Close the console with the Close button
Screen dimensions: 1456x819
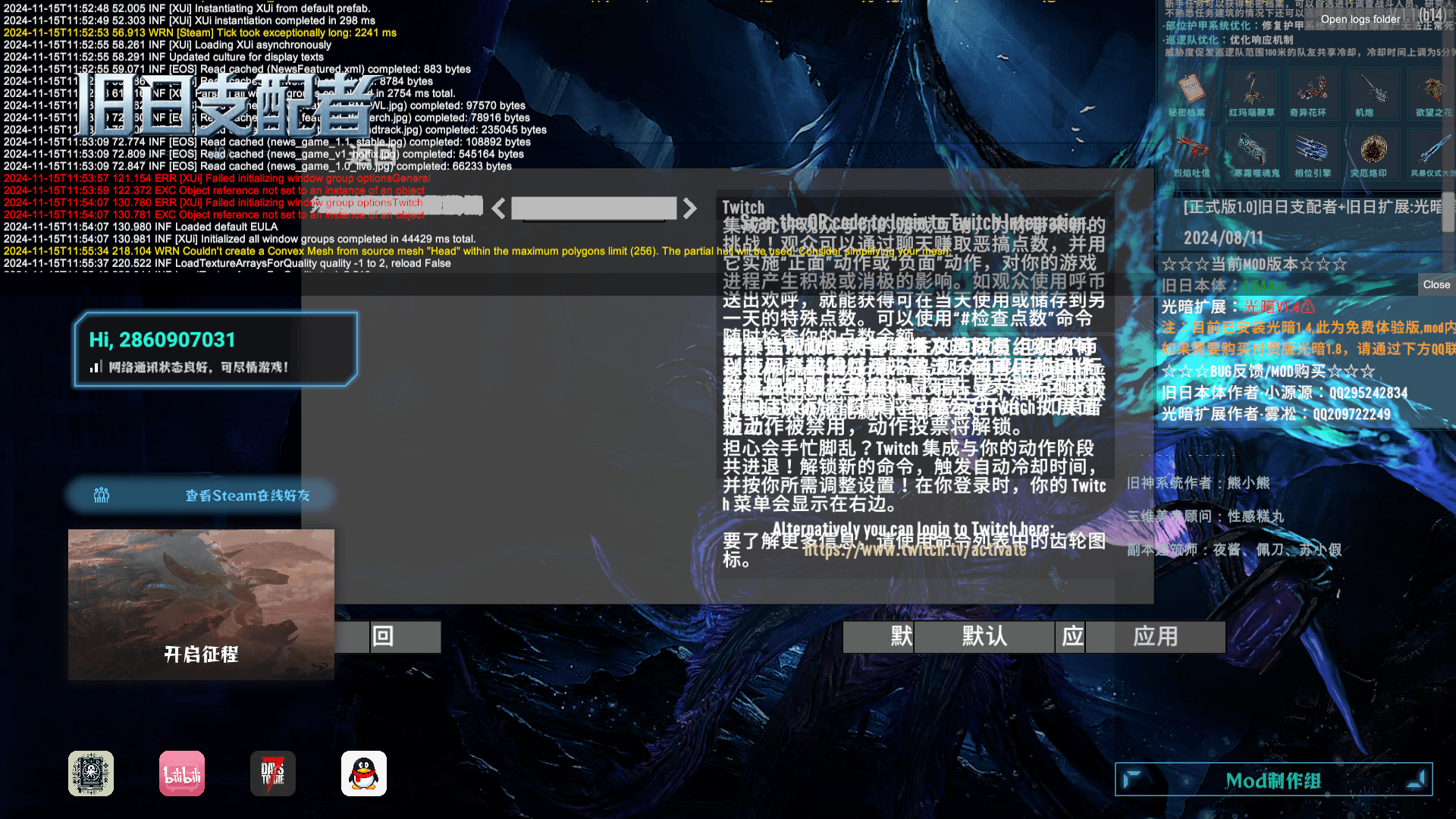[x=1436, y=284]
